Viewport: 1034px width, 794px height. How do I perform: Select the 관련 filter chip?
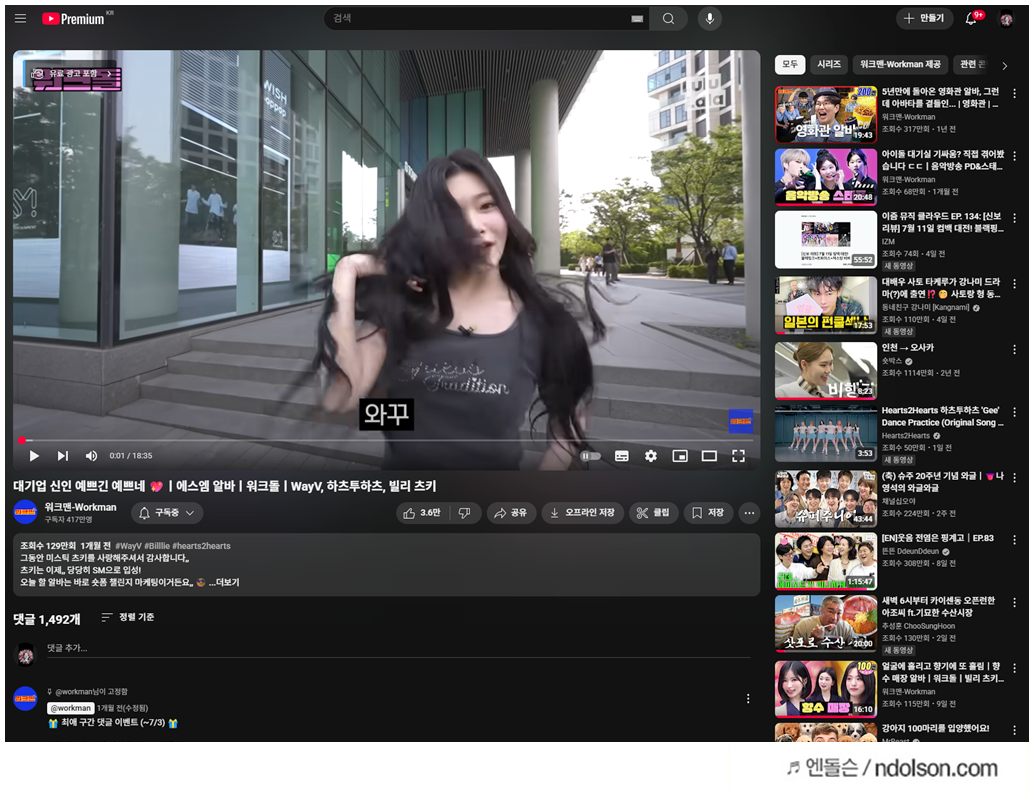[x=973, y=64]
